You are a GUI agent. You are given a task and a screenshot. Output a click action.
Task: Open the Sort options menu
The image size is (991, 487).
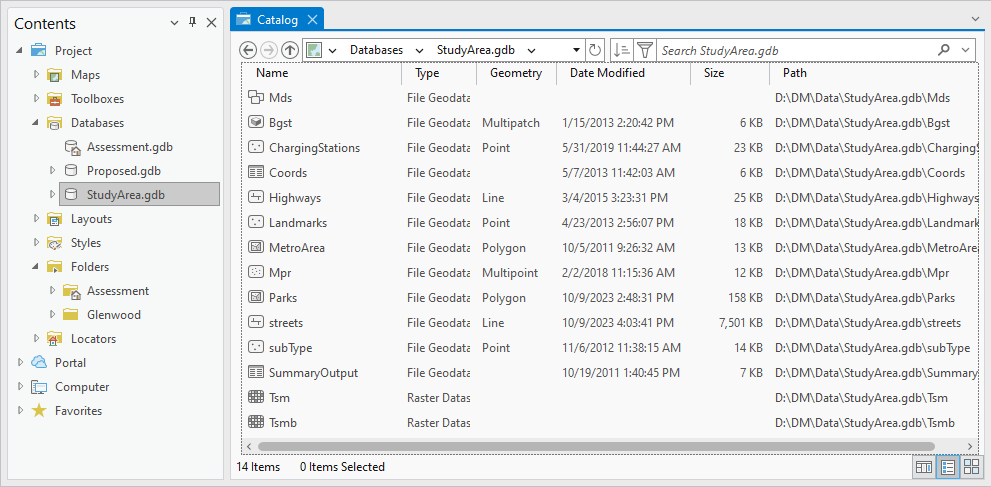(x=621, y=50)
